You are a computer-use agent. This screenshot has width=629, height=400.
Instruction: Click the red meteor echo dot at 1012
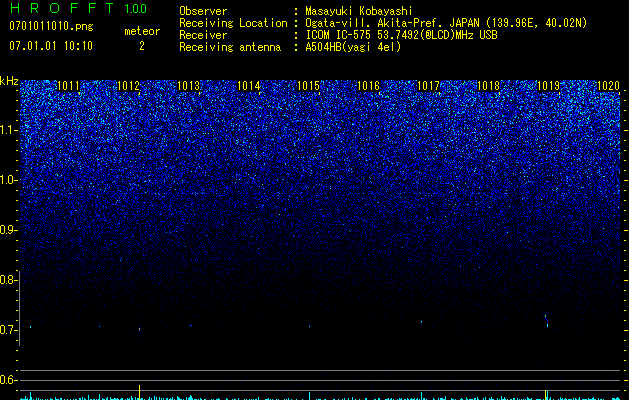tap(140, 329)
